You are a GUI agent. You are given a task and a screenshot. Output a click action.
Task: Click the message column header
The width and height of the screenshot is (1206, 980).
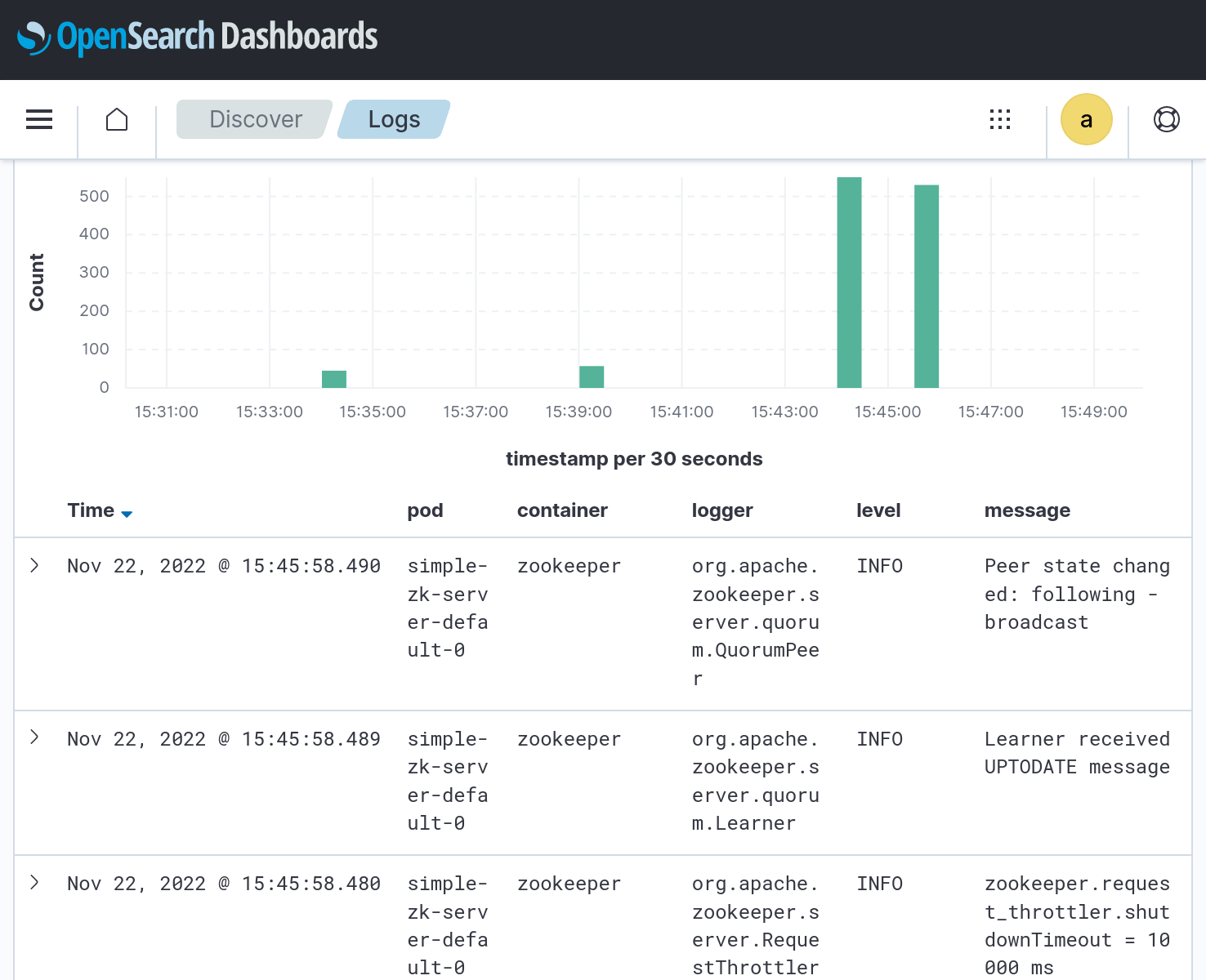pyautogui.click(x=1027, y=510)
